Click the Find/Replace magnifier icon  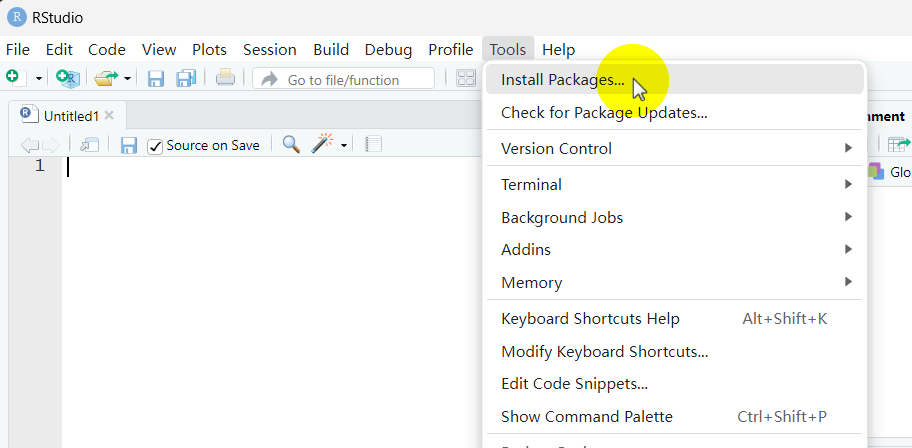point(291,145)
